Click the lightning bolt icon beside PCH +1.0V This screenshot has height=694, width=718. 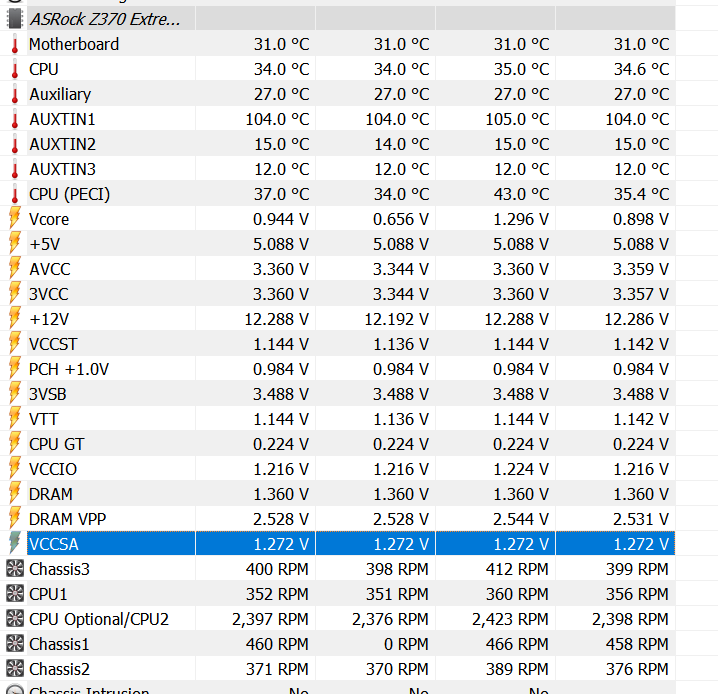15,368
